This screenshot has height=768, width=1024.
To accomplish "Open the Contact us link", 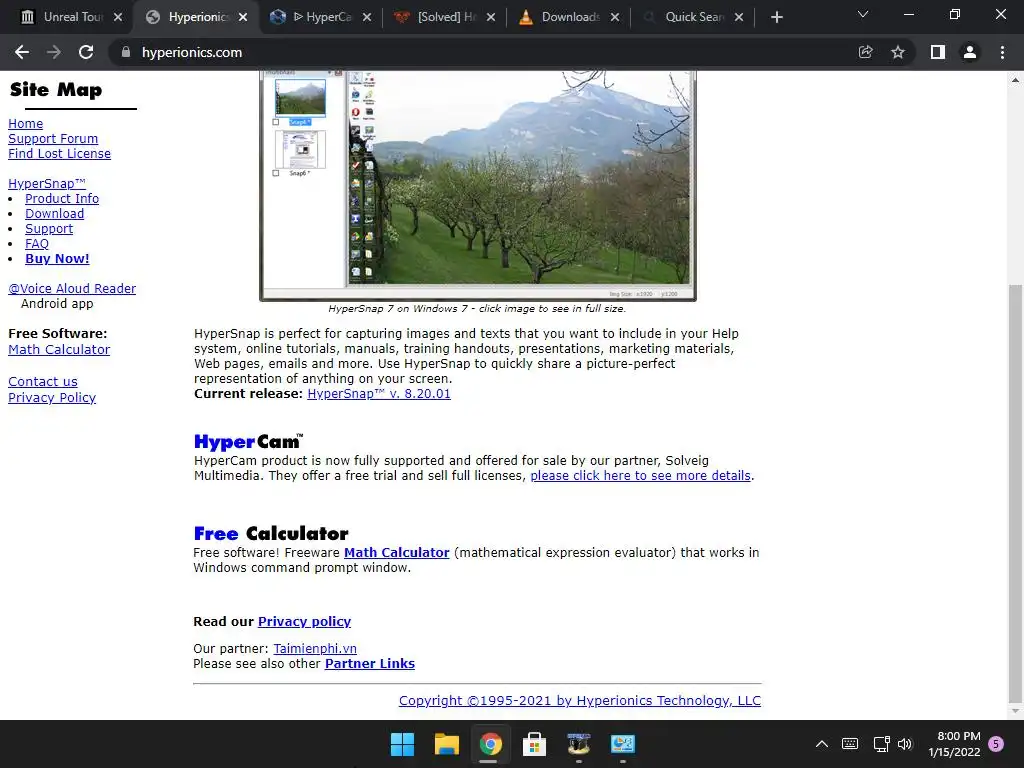I will tap(42, 381).
